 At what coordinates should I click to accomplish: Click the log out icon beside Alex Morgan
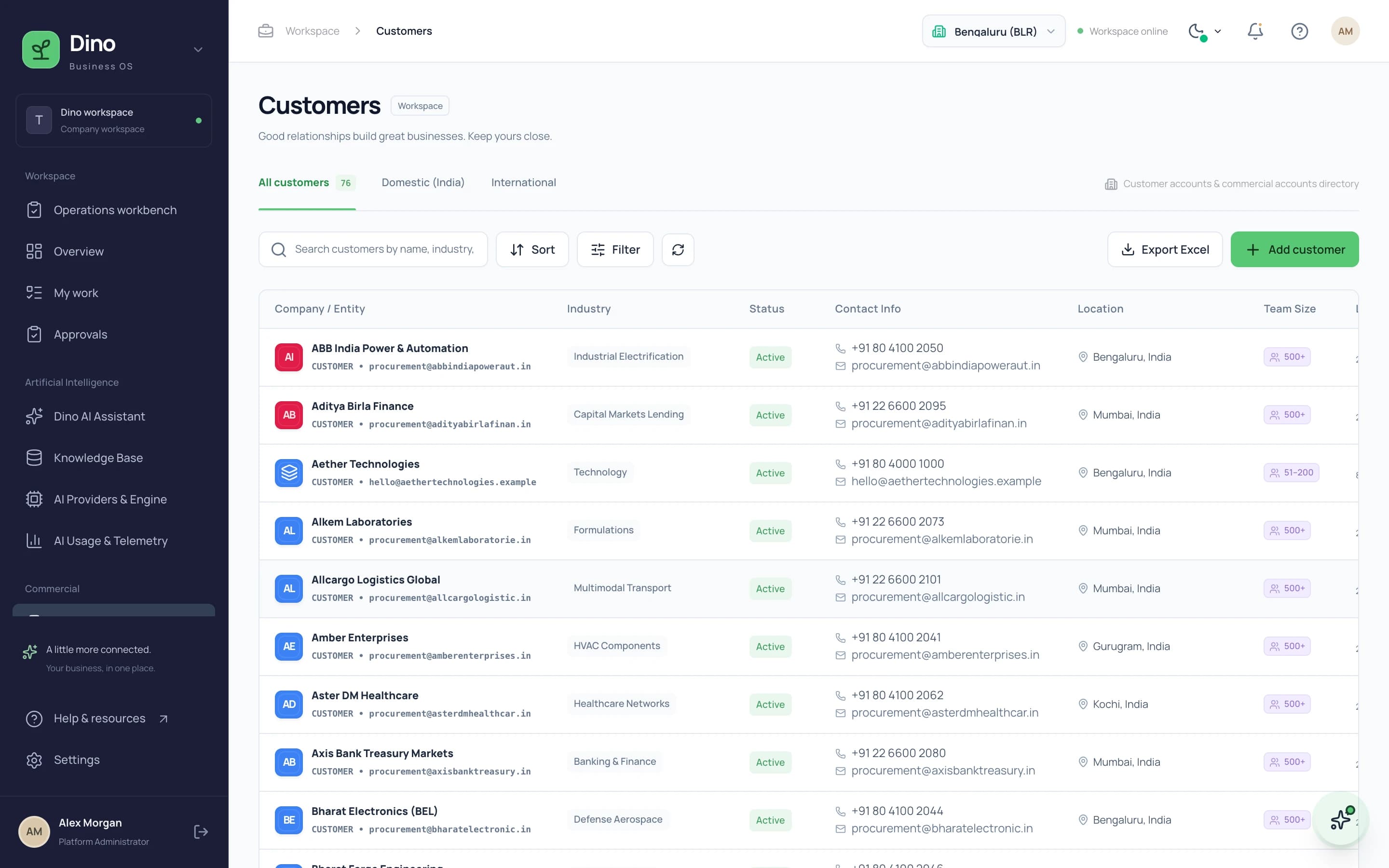click(200, 832)
